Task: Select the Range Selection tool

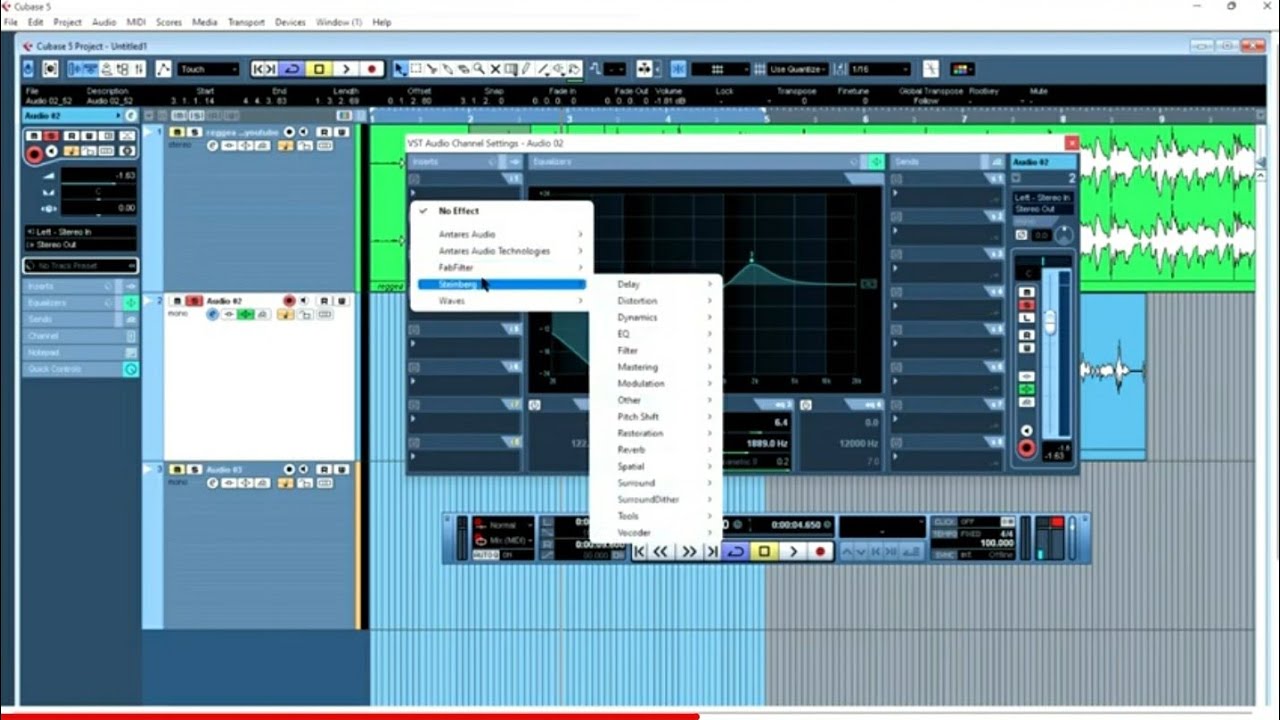Action: [416, 69]
